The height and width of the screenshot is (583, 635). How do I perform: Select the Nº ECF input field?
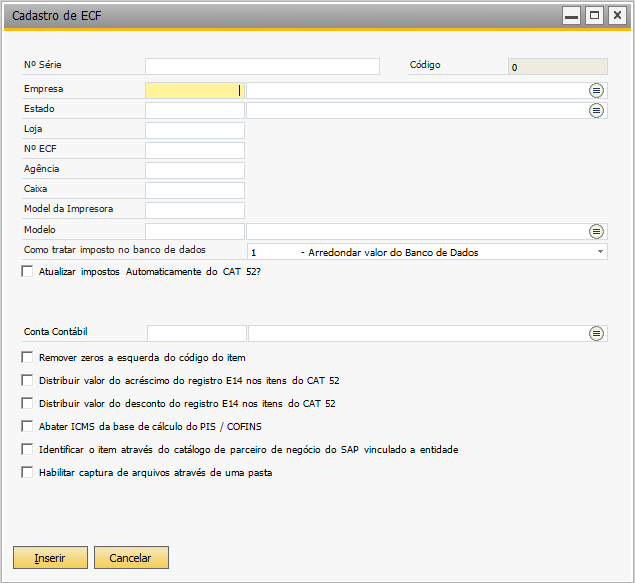click(195, 150)
